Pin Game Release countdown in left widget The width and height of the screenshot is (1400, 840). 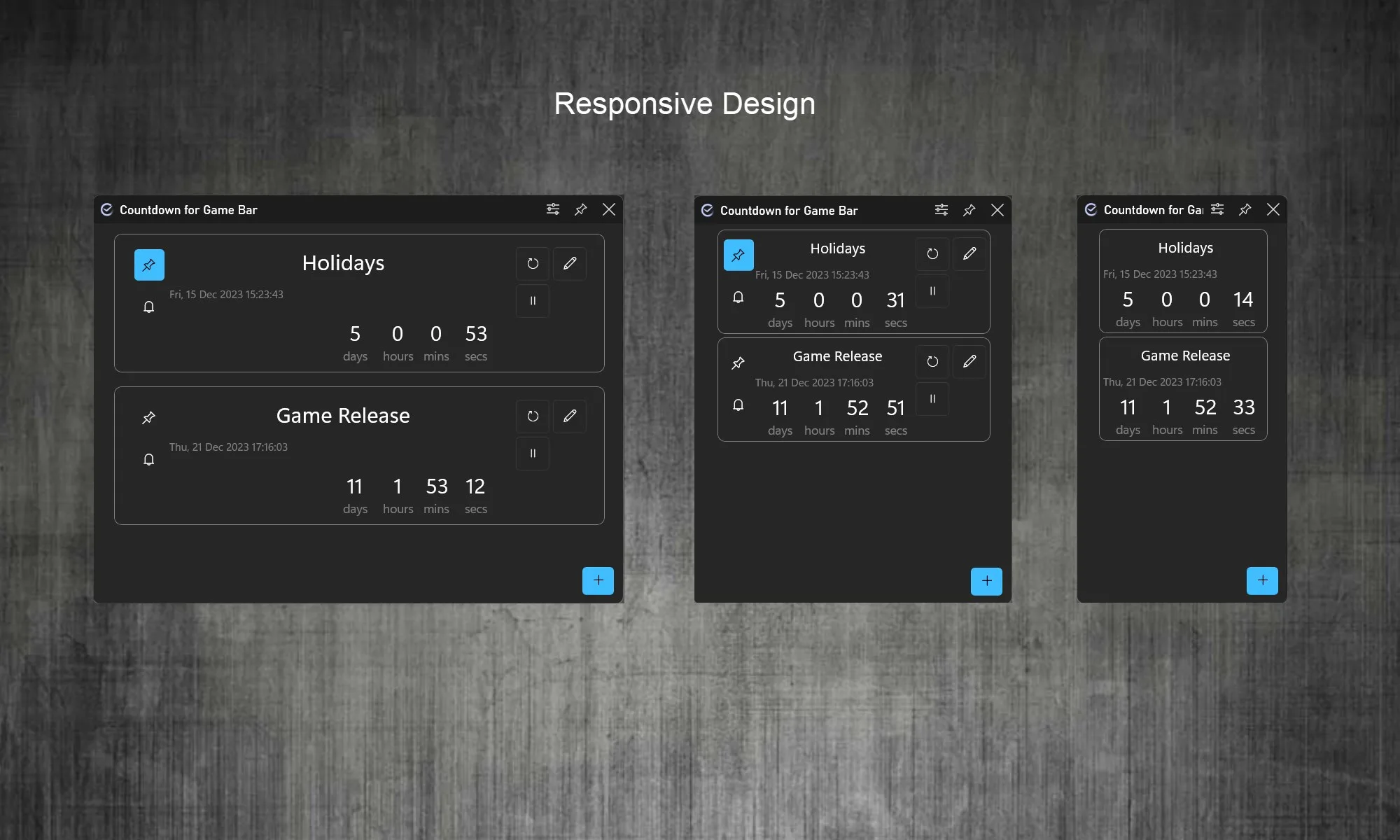(x=149, y=417)
